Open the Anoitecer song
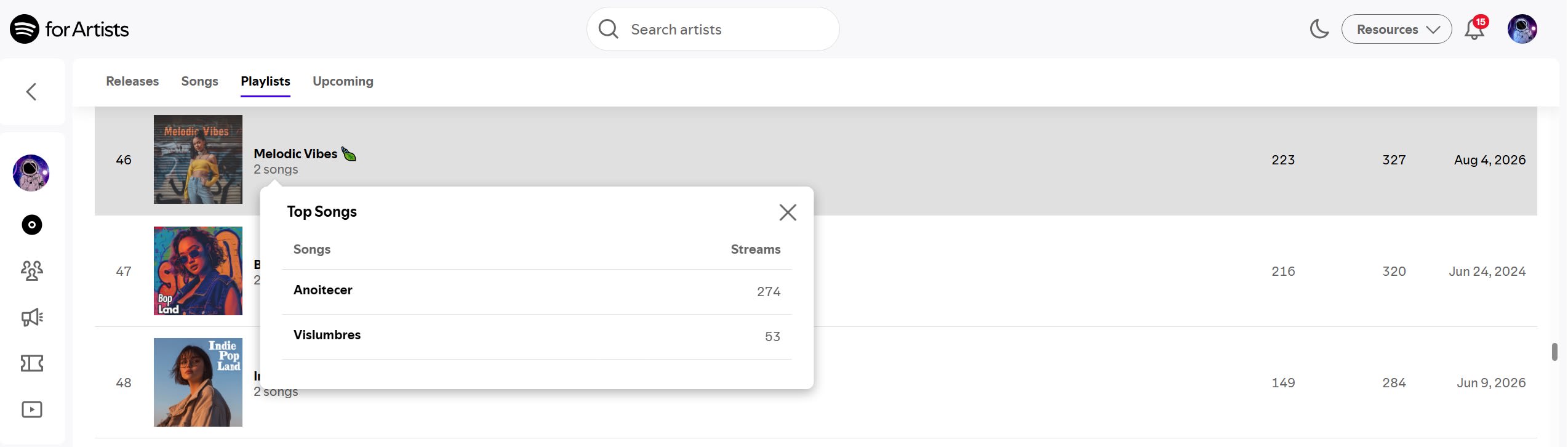This screenshot has width=1568, height=447. (x=322, y=290)
